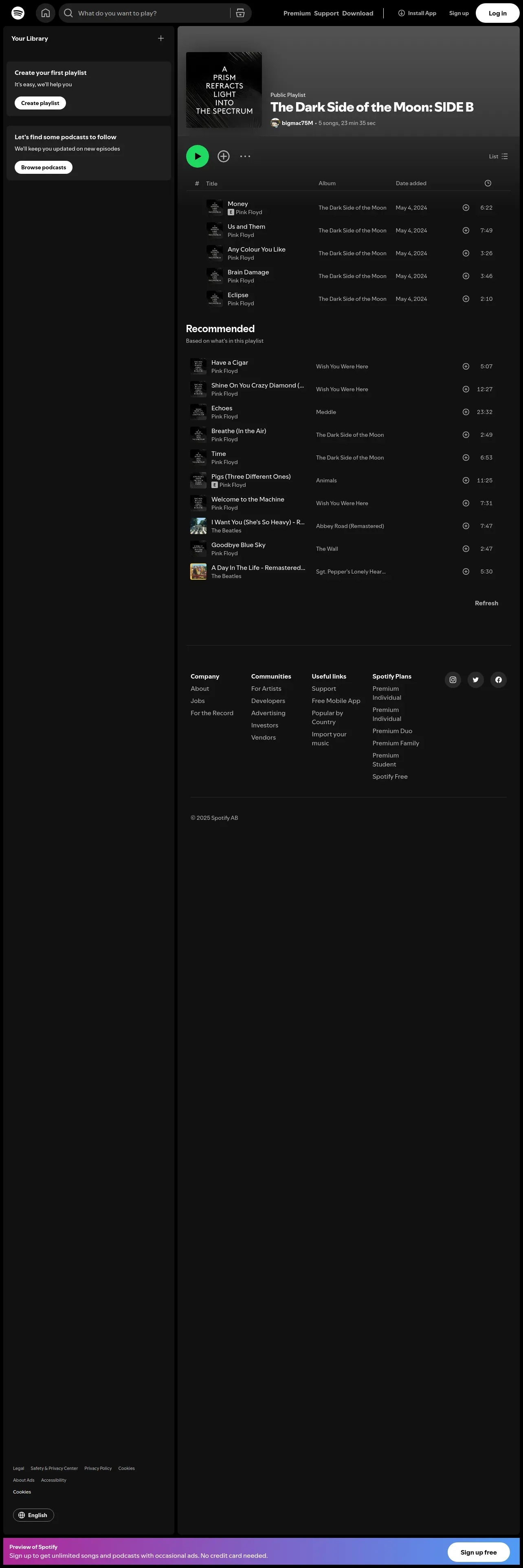
Task: Open Spotify's Facebook icon
Action: click(499, 680)
